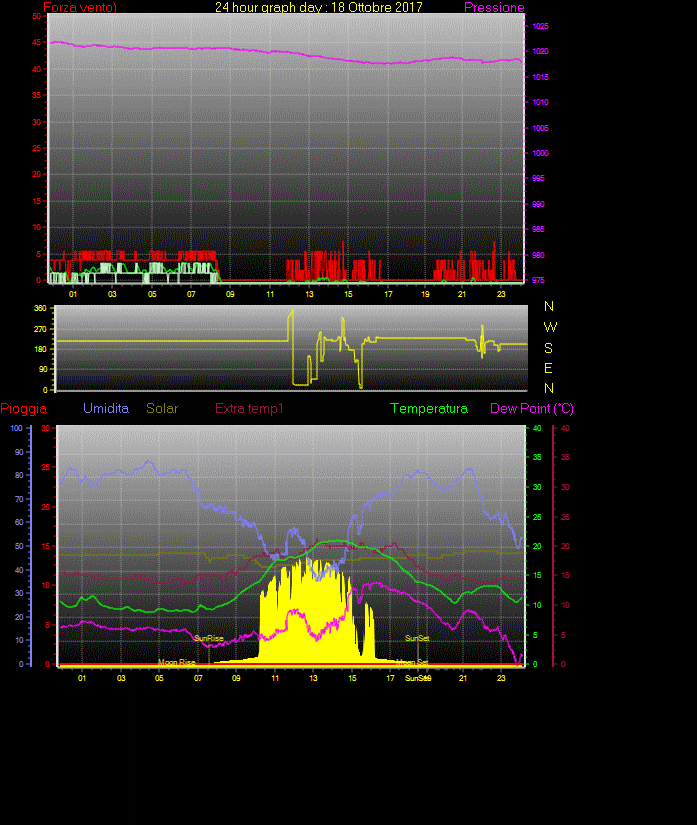Select the Extra temp1 legend label
The width and height of the screenshot is (697, 825).
[250, 409]
